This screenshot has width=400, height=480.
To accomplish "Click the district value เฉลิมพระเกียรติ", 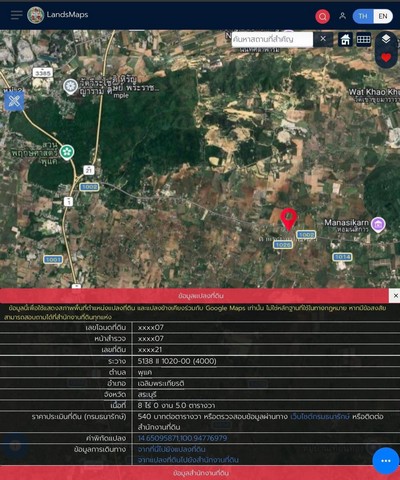I will [x=161, y=383].
